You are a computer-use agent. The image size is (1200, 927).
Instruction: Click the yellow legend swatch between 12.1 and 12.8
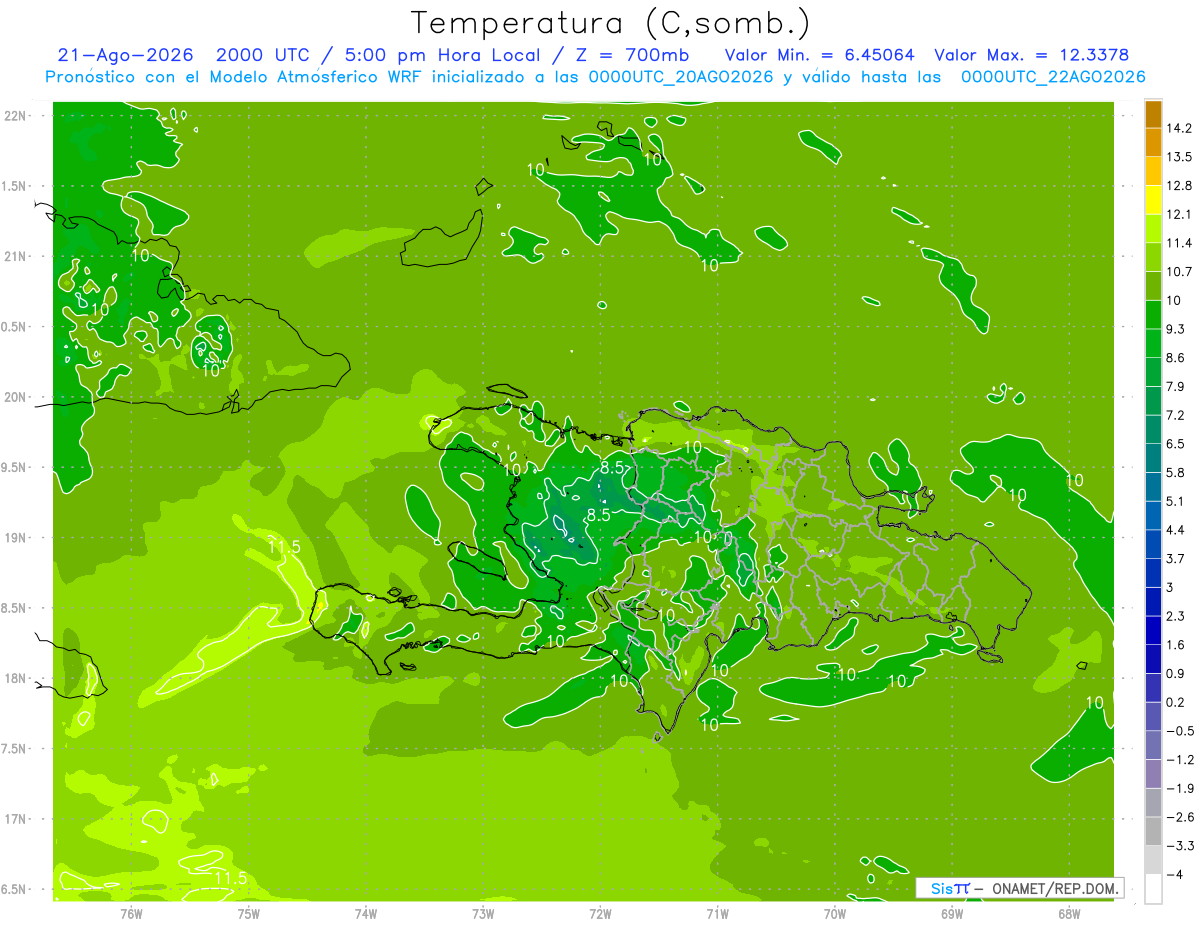click(x=1153, y=200)
